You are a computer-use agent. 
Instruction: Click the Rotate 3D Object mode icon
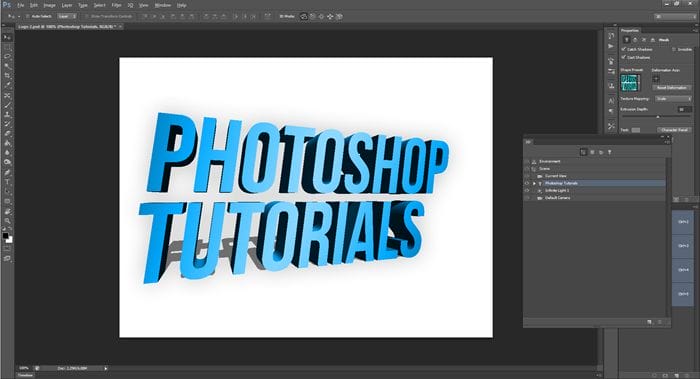pyautogui.click(x=304, y=17)
